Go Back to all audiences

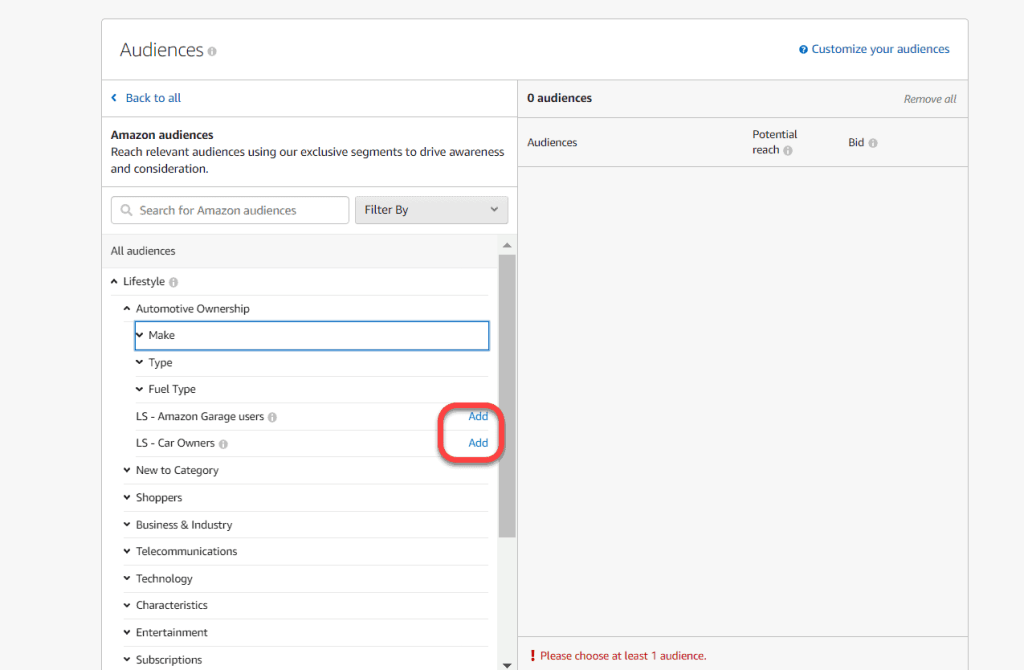(x=152, y=98)
